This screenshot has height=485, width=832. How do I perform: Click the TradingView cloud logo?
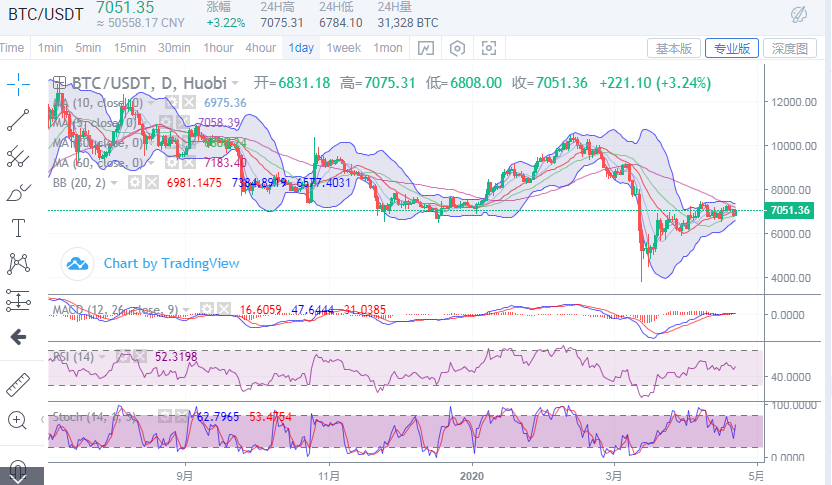[x=77, y=264]
